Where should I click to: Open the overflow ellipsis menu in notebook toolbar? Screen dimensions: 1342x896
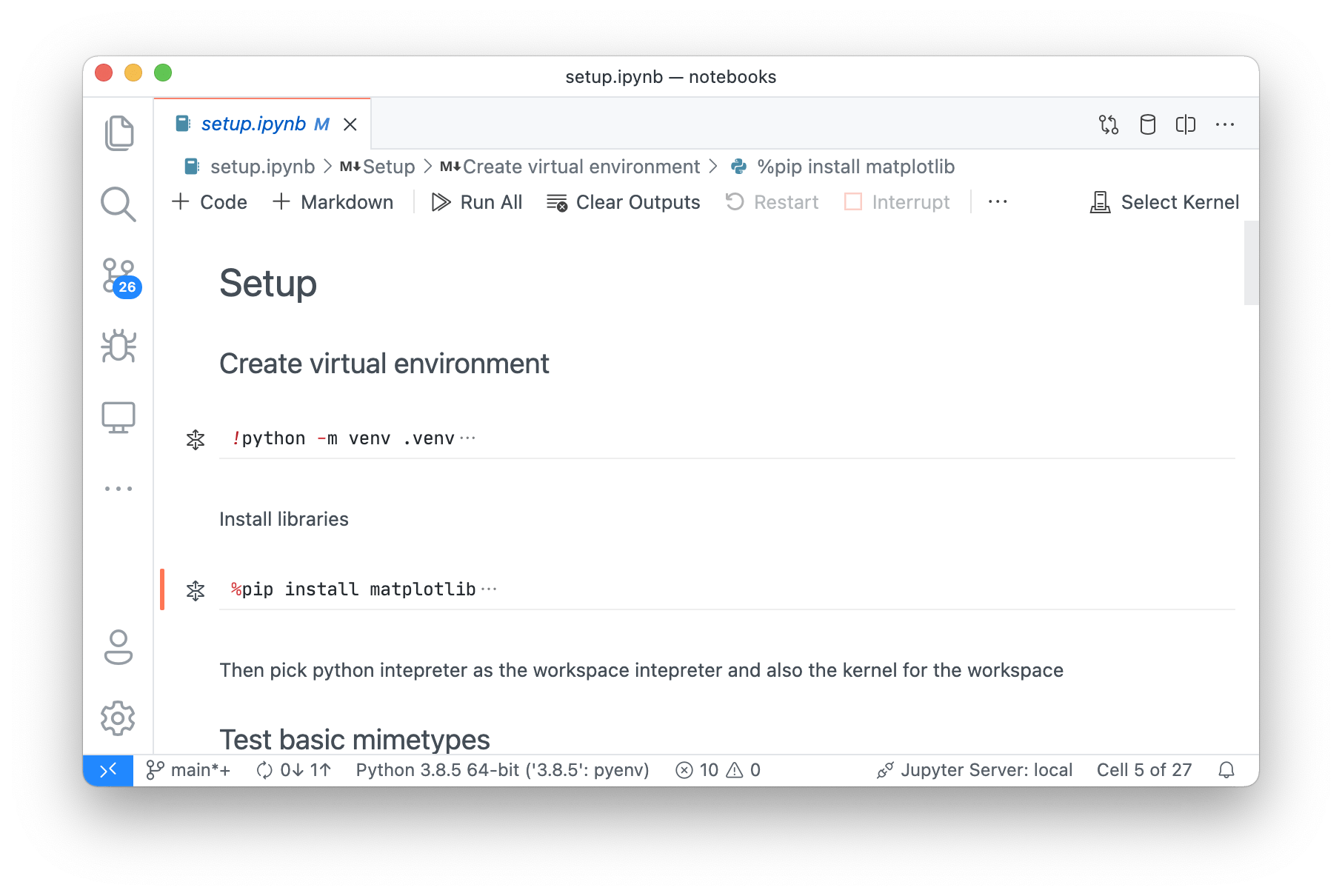click(x=1225, y=124)
